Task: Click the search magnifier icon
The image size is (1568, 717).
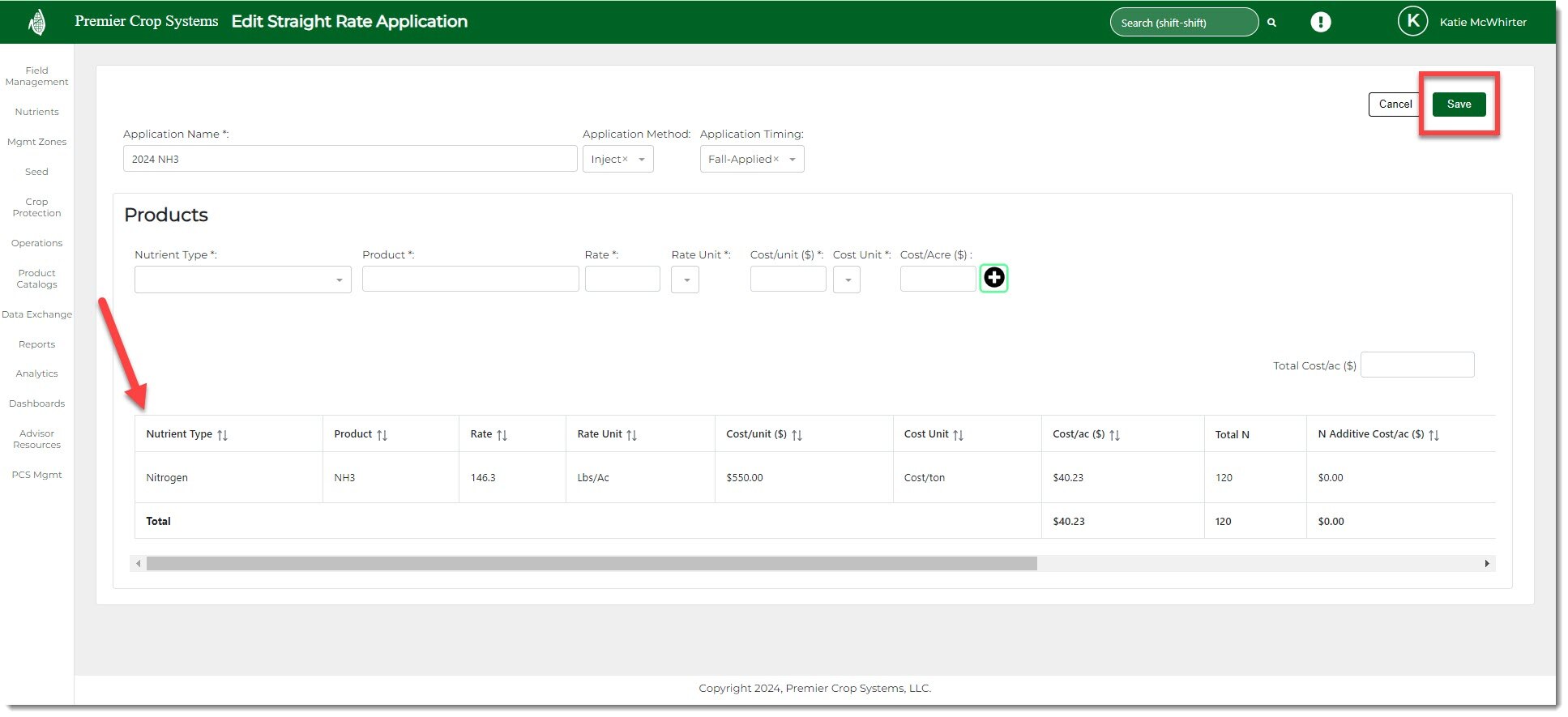Action: pyautogui.click(x=1271, y=23)
